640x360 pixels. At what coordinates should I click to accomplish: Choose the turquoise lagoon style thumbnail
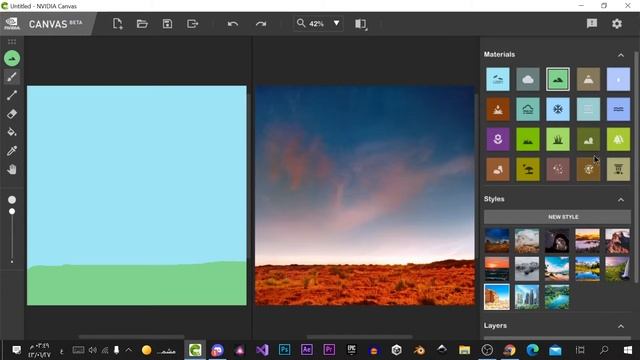pos(557,297)
